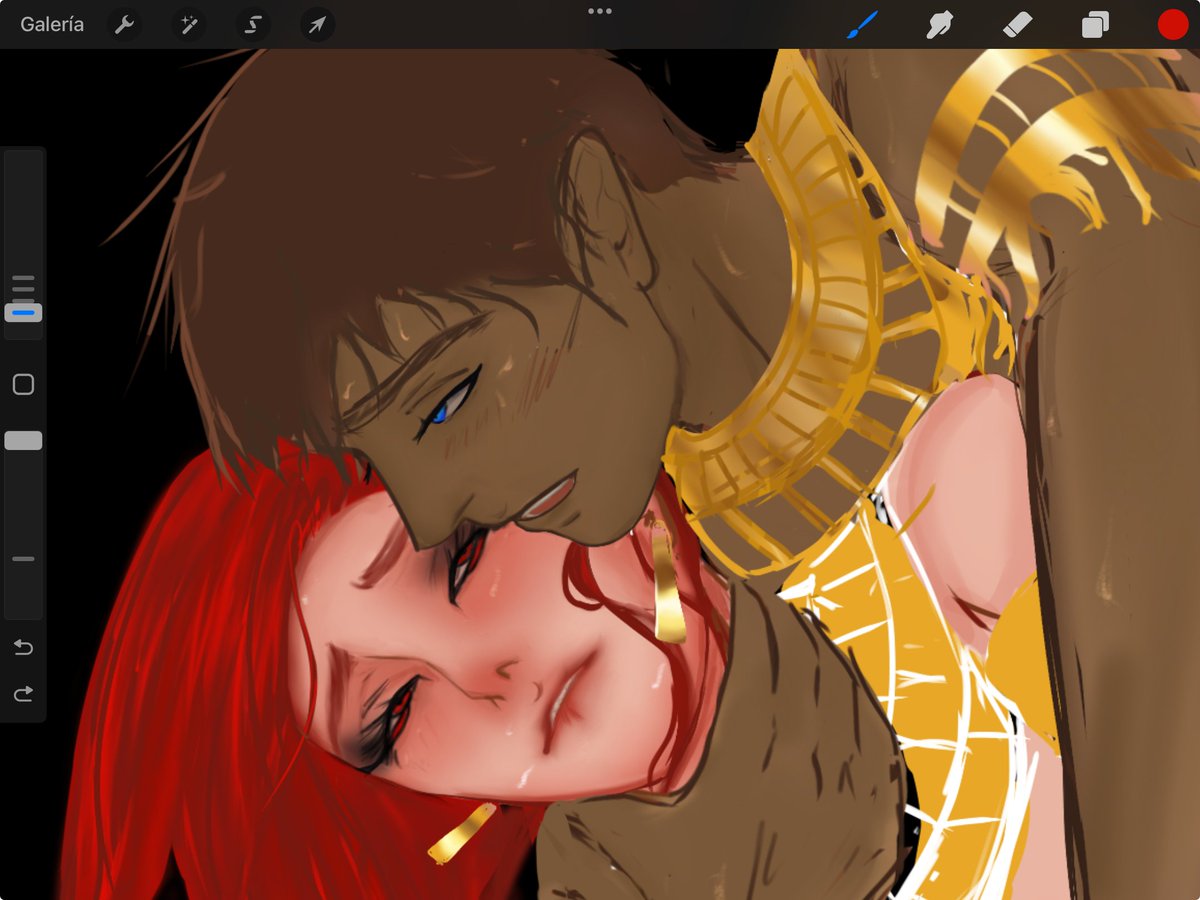Open the Galería gallery view
The width and height of the screenshot is (1200, 900).
[x=52, y=24]
